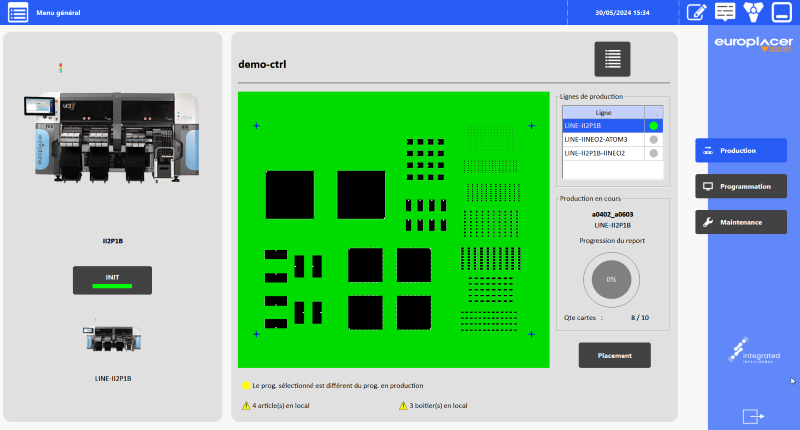Click the grey status dot of LINE-IINEO2-ATOM3
Image resolution: width=800 pixels, height=430 pixels.
653,140
